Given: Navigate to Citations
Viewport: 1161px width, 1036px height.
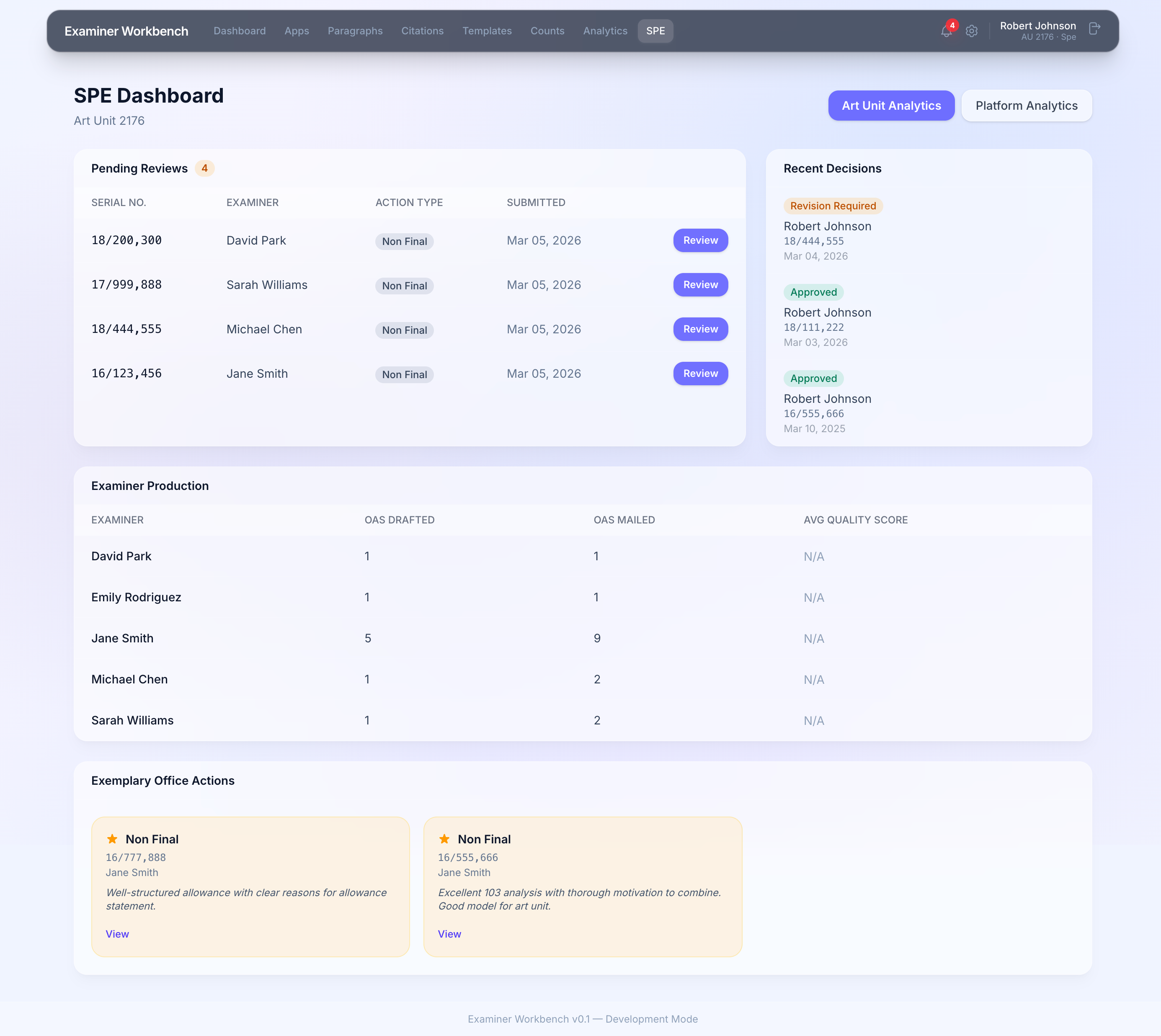Looking at the screenshot, I should point(422,31).
